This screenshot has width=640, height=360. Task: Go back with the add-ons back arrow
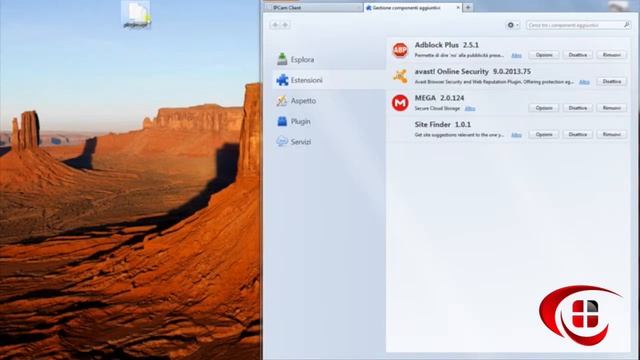click(x=275, y=25)
